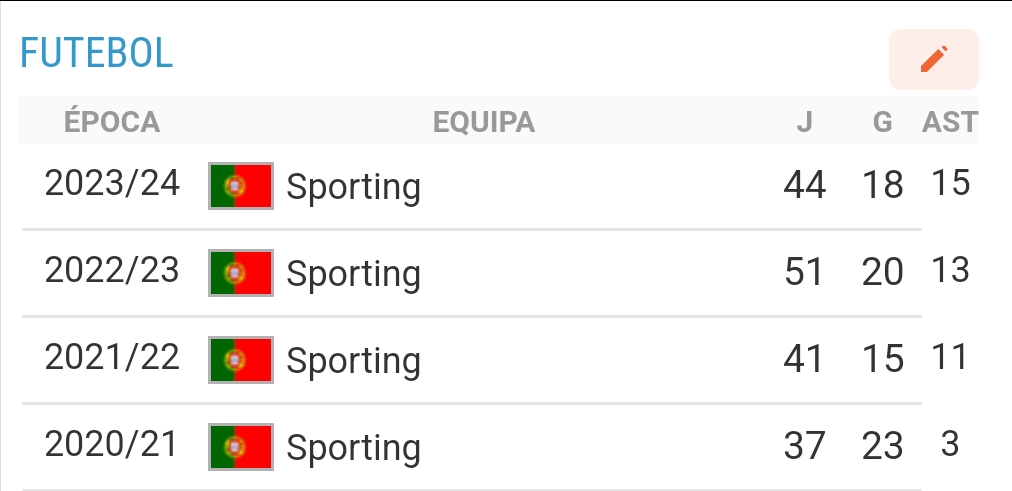Viewport: 1012px width, 491px height.
Task: Sort by the AST assists column header
Action: tap(950, 122)
